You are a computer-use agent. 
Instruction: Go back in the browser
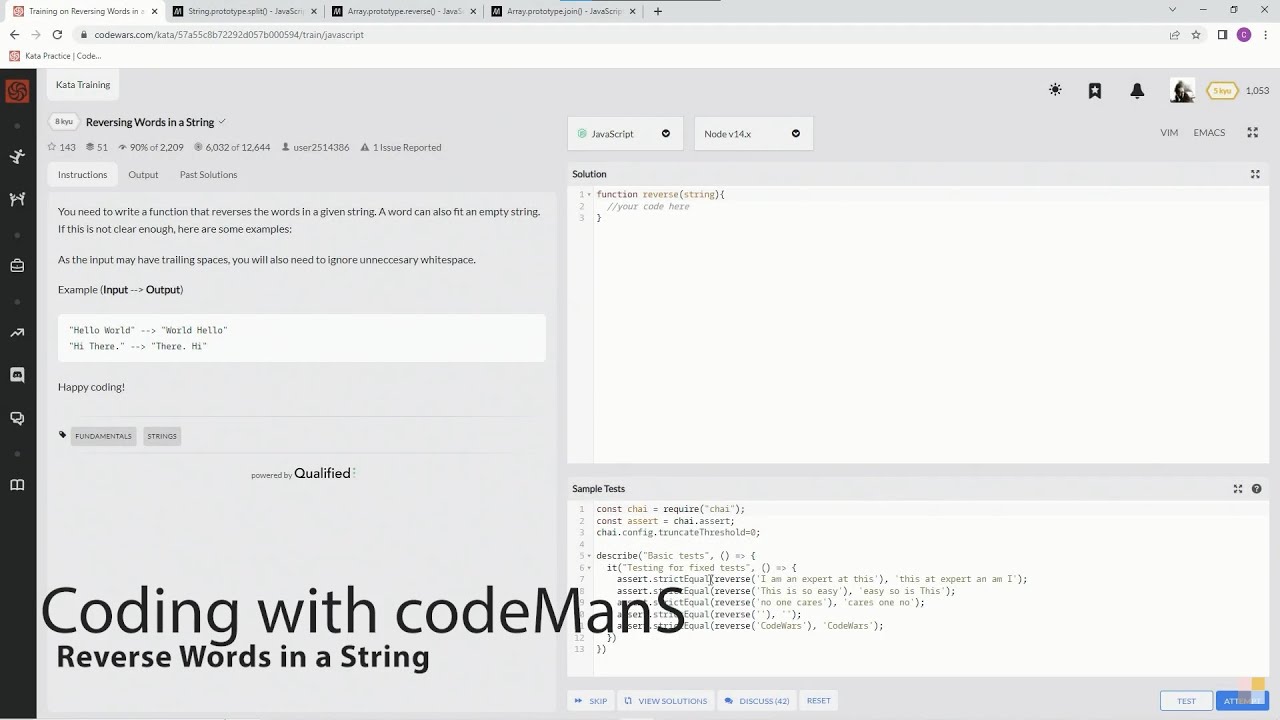click(x=14, y=34)
